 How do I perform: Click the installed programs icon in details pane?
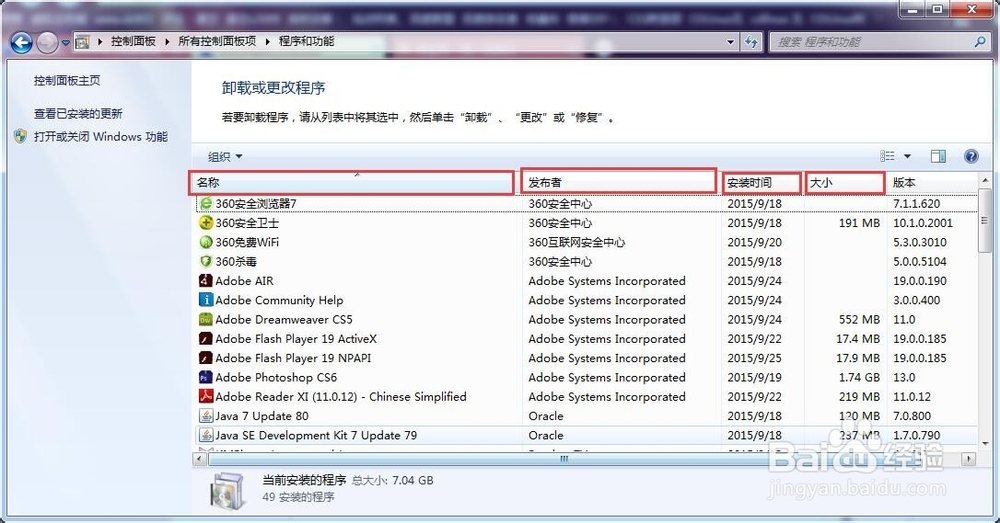point(227,492)
